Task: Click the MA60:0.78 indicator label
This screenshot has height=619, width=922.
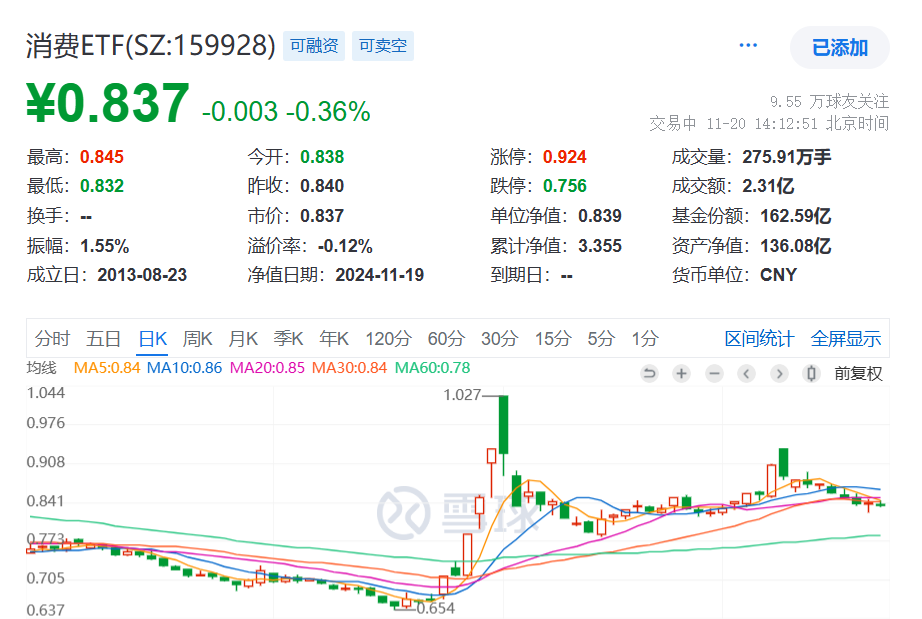Action: click(432, 368)
